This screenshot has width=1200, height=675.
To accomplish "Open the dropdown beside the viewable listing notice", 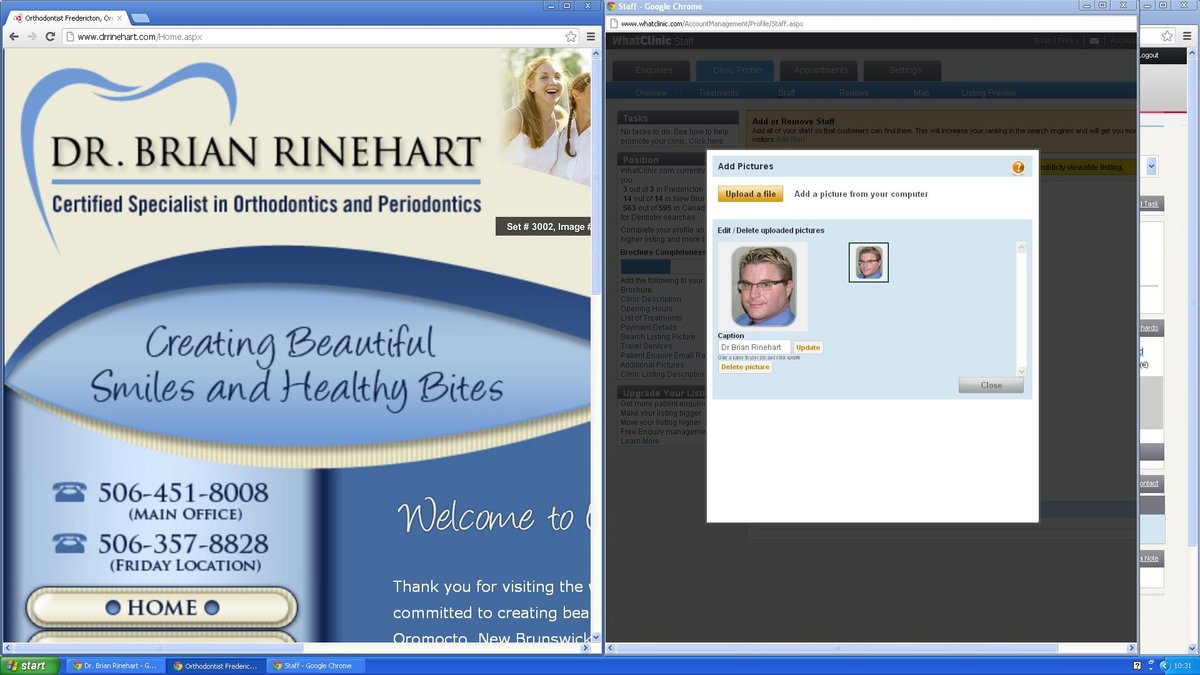I will (1152, 166).
